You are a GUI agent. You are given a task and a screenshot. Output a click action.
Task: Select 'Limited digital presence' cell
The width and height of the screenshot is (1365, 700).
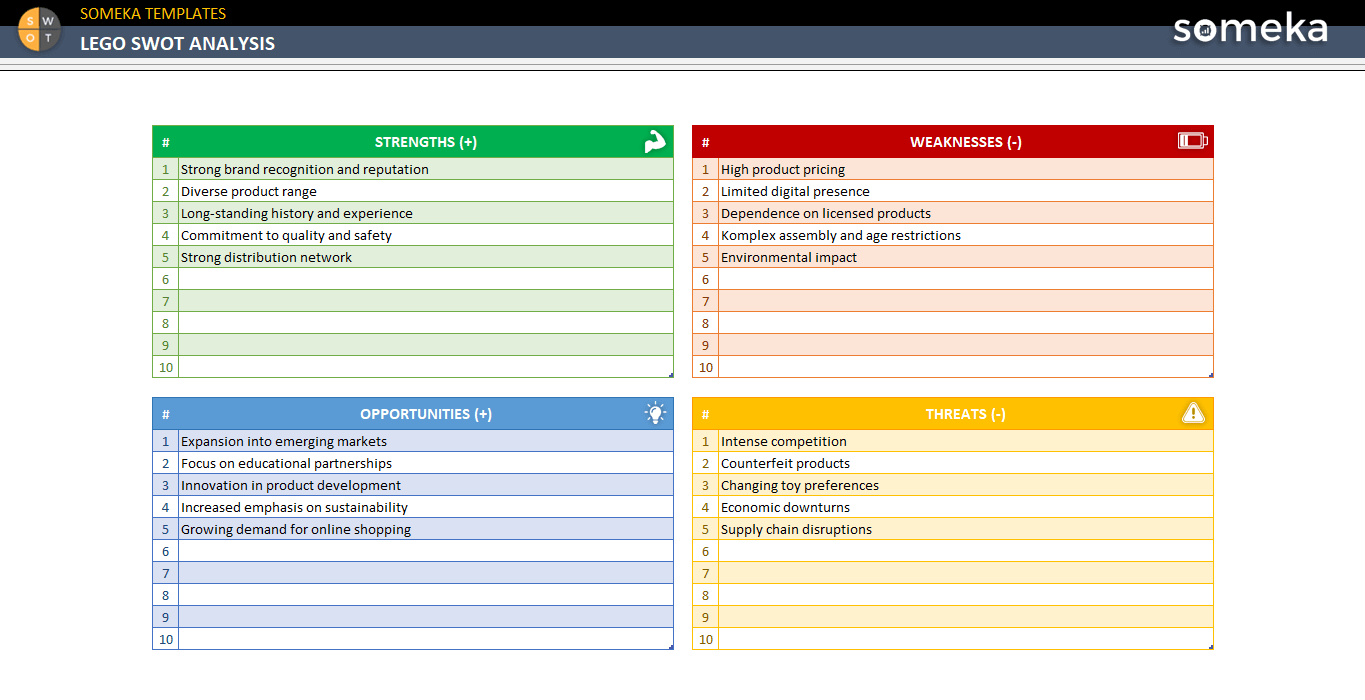966,191
